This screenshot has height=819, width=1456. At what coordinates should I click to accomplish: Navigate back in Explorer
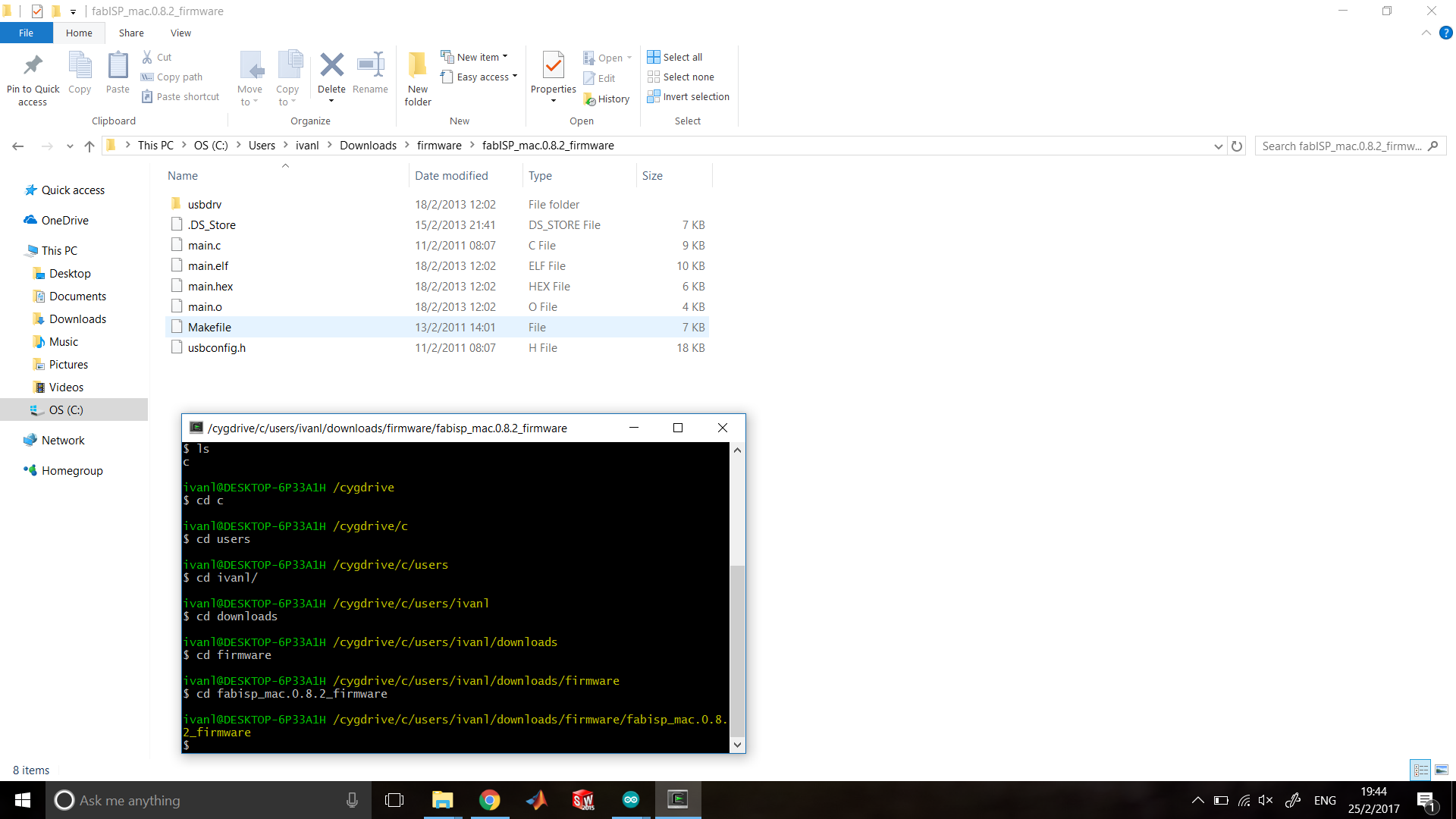point(18,146)
